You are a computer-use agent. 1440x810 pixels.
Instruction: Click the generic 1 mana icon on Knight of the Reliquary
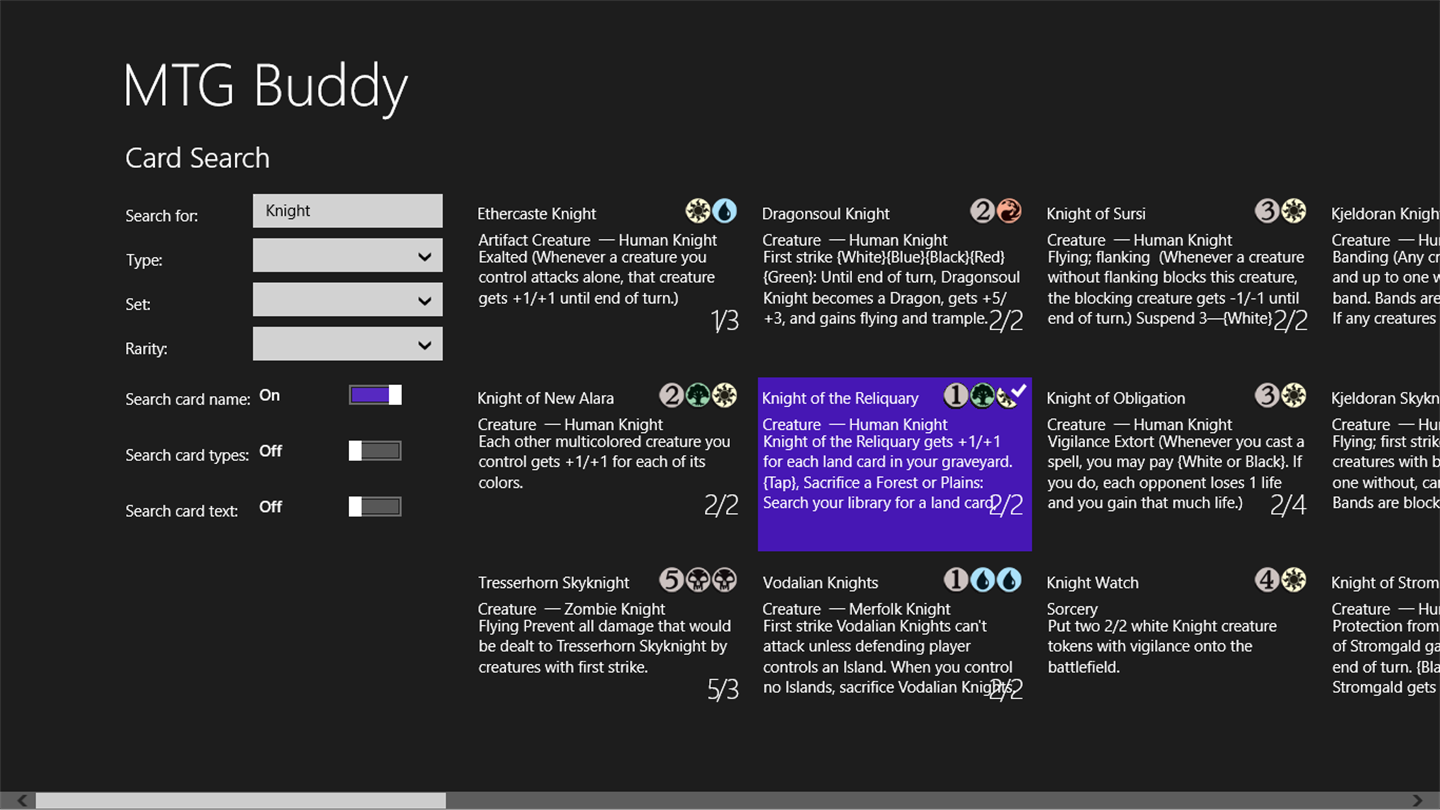pos(956,396)
